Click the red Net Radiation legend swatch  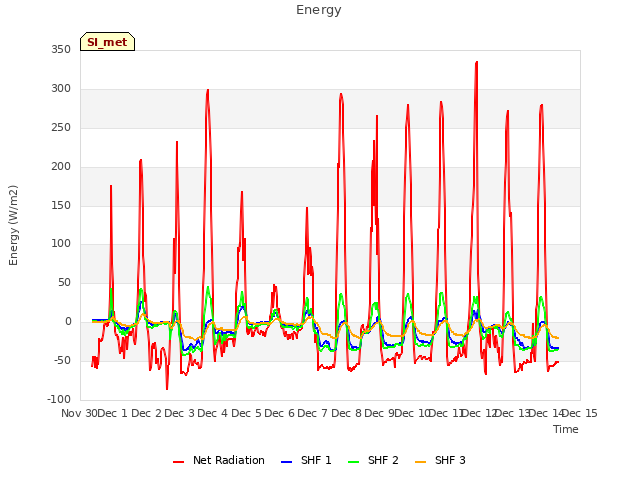pyautogui.click(x=178, y=462)
